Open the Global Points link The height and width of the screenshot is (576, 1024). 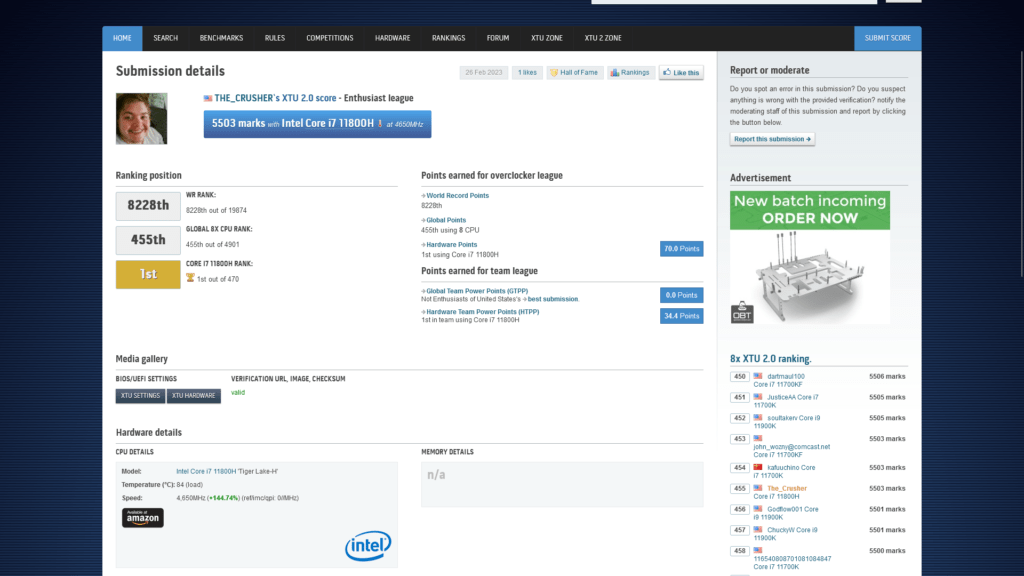tap(446, 220)
